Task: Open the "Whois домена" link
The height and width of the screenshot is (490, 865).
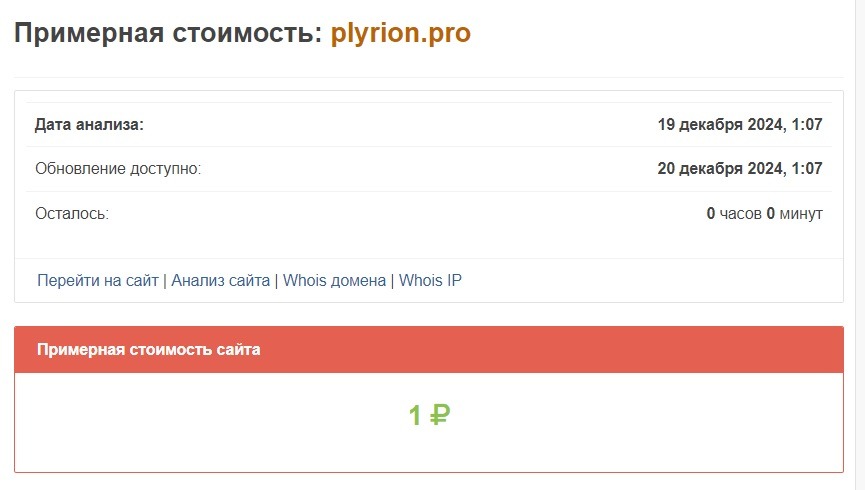Action: (x=334, y=281)
